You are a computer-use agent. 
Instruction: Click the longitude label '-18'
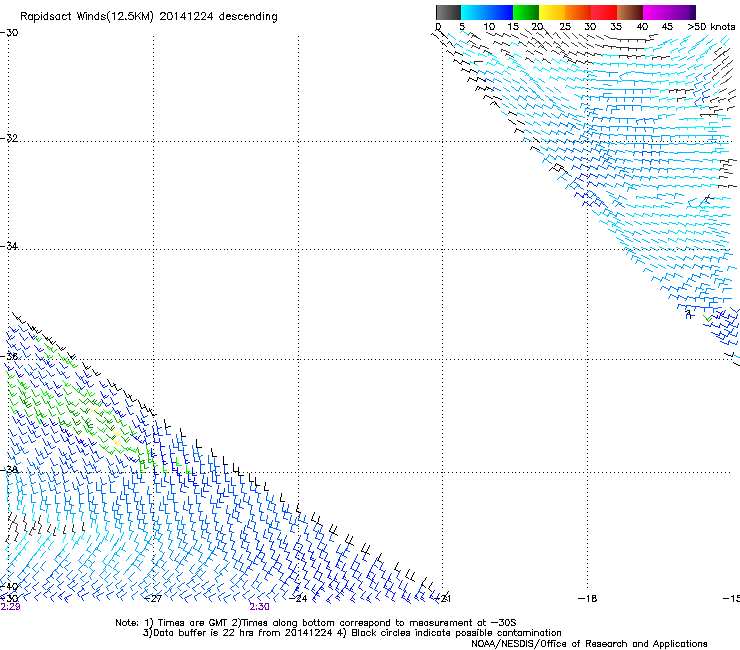[x=588, y=599]
